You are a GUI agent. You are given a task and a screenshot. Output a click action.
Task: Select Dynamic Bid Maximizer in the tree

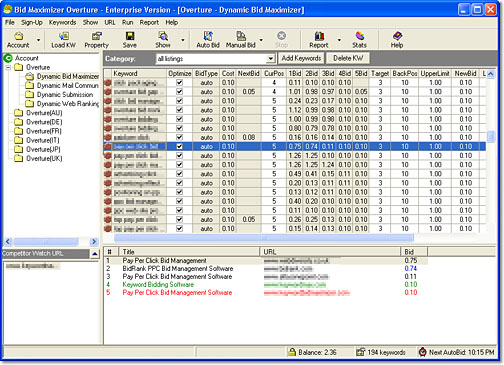tap(68, 76)
